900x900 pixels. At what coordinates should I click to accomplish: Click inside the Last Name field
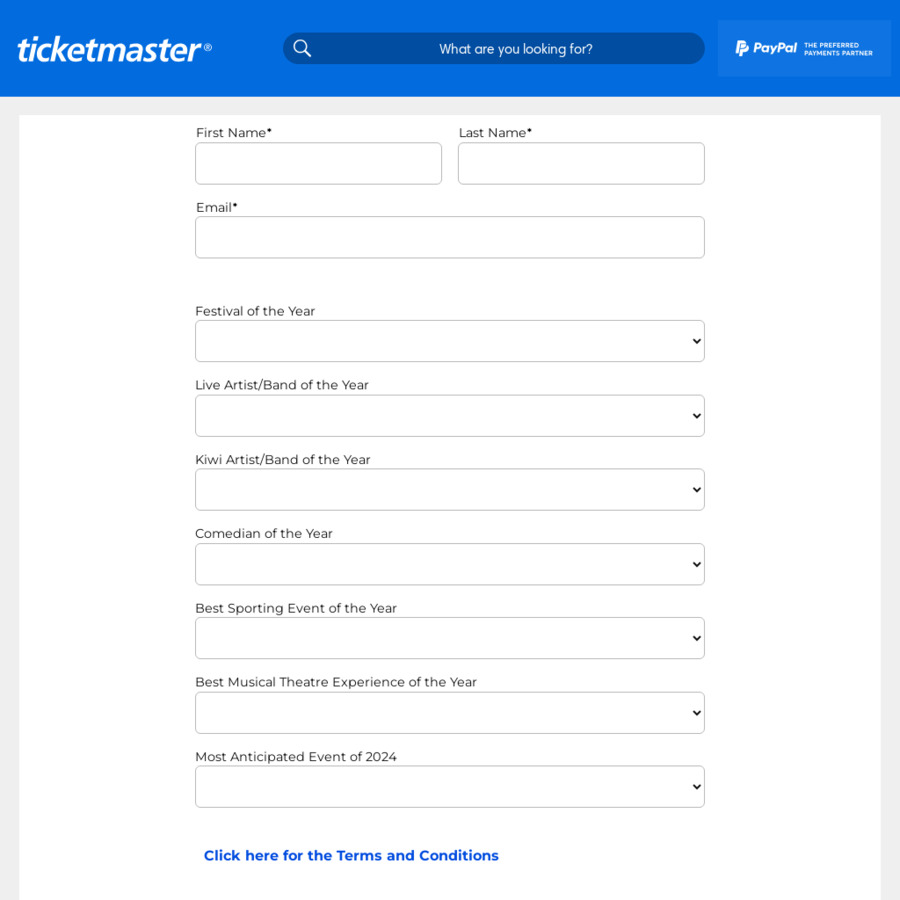(580, 163)
